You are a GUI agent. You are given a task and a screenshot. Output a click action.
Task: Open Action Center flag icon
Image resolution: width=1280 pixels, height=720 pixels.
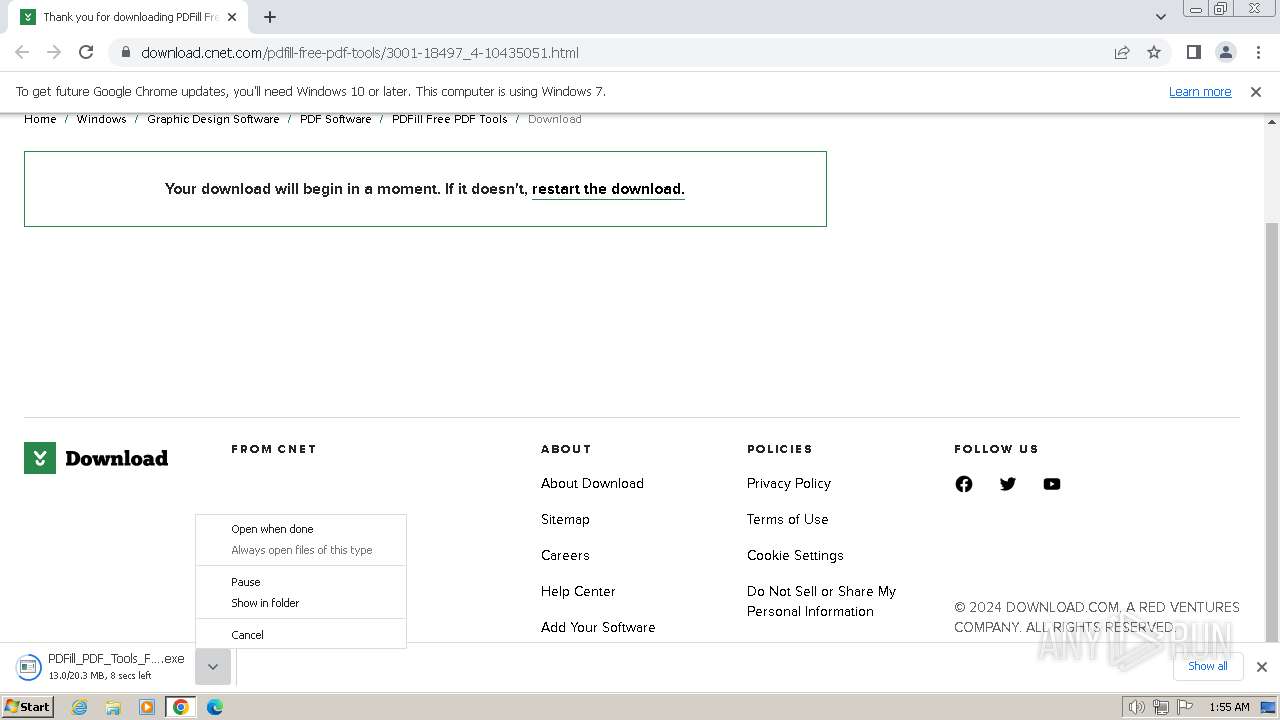click(1185, 707)
